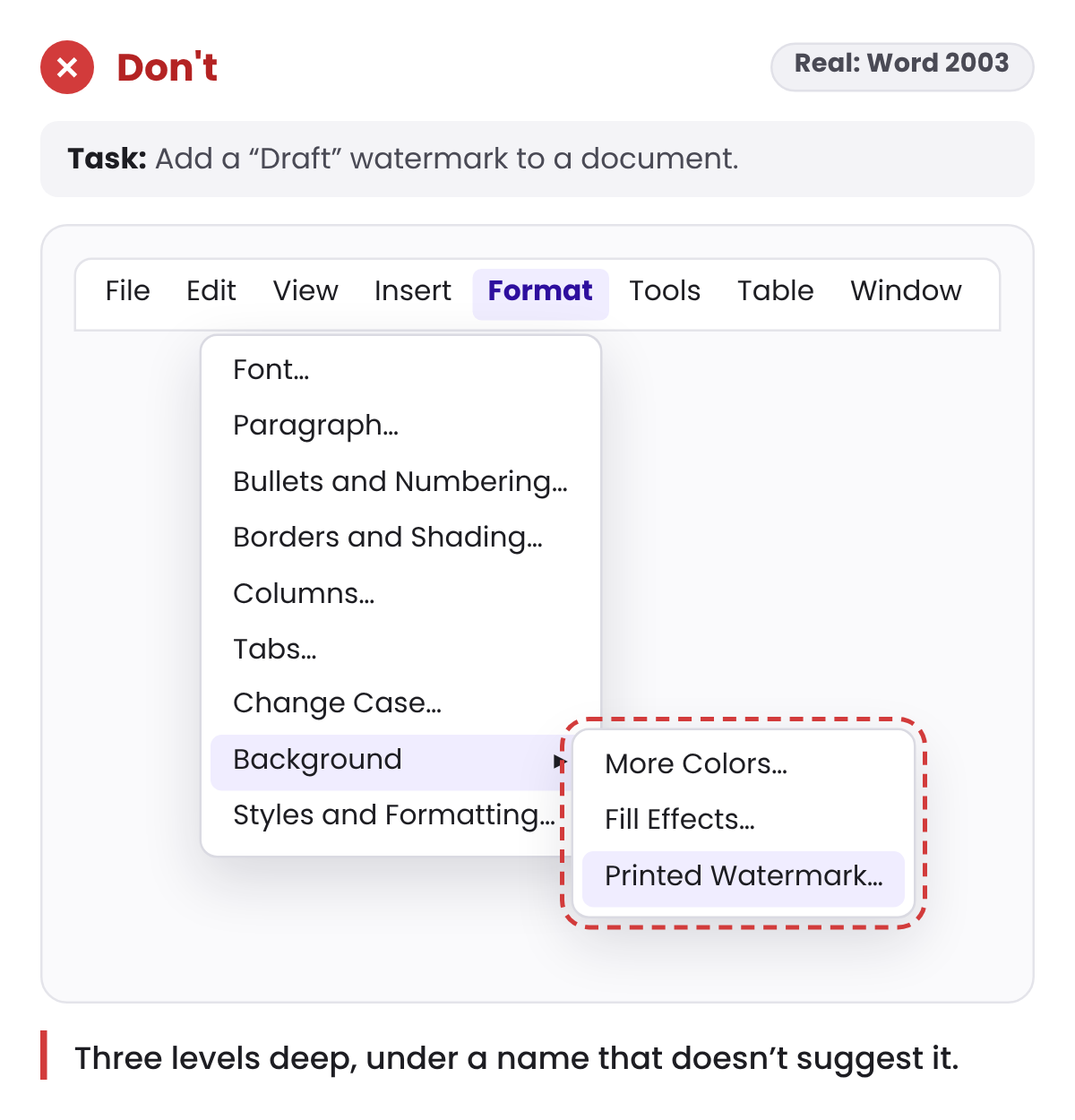Click the caption about three levels deep
The image size is (1075, 1120).
coord(517,1058)
